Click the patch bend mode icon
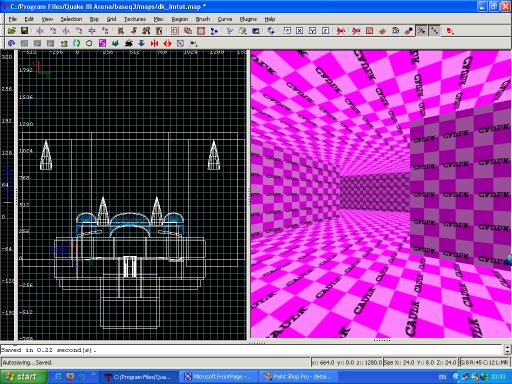 click(x=395, y=31)
